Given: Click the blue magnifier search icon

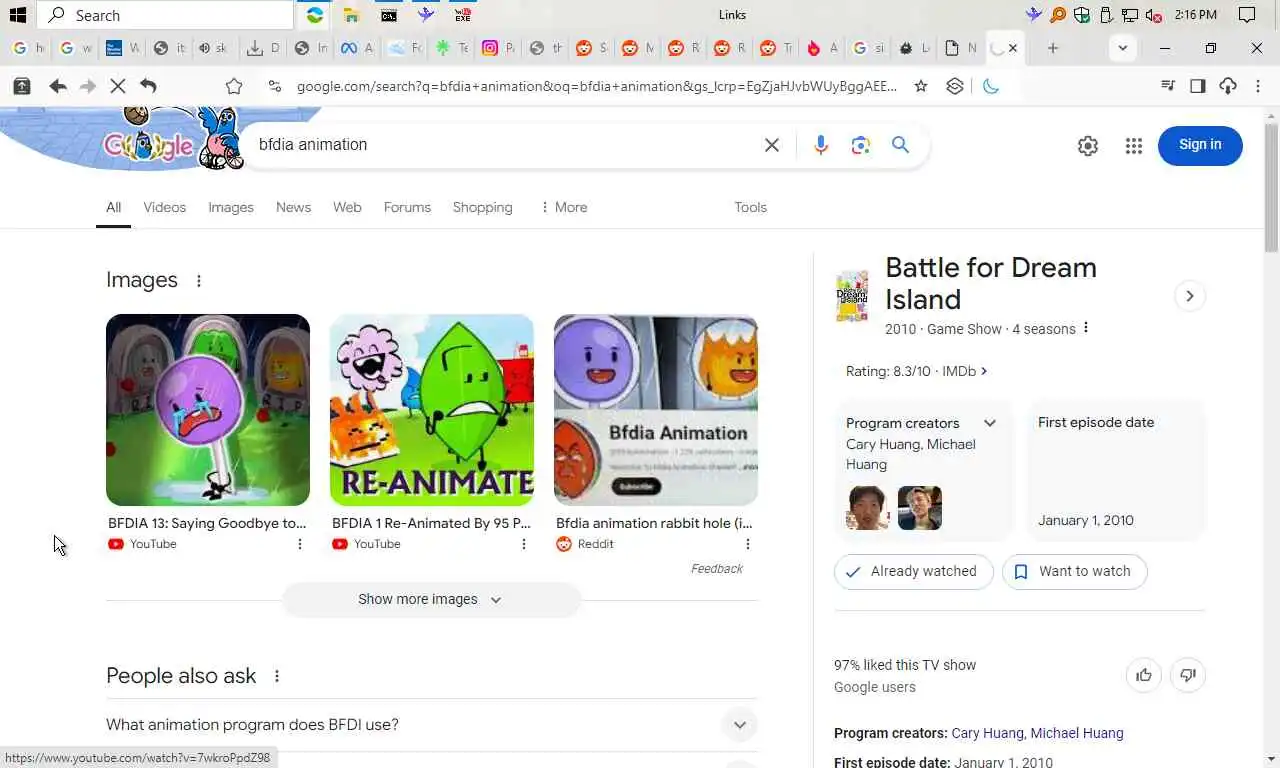Looking at the screenshot, I should click(x=901, y=145).
